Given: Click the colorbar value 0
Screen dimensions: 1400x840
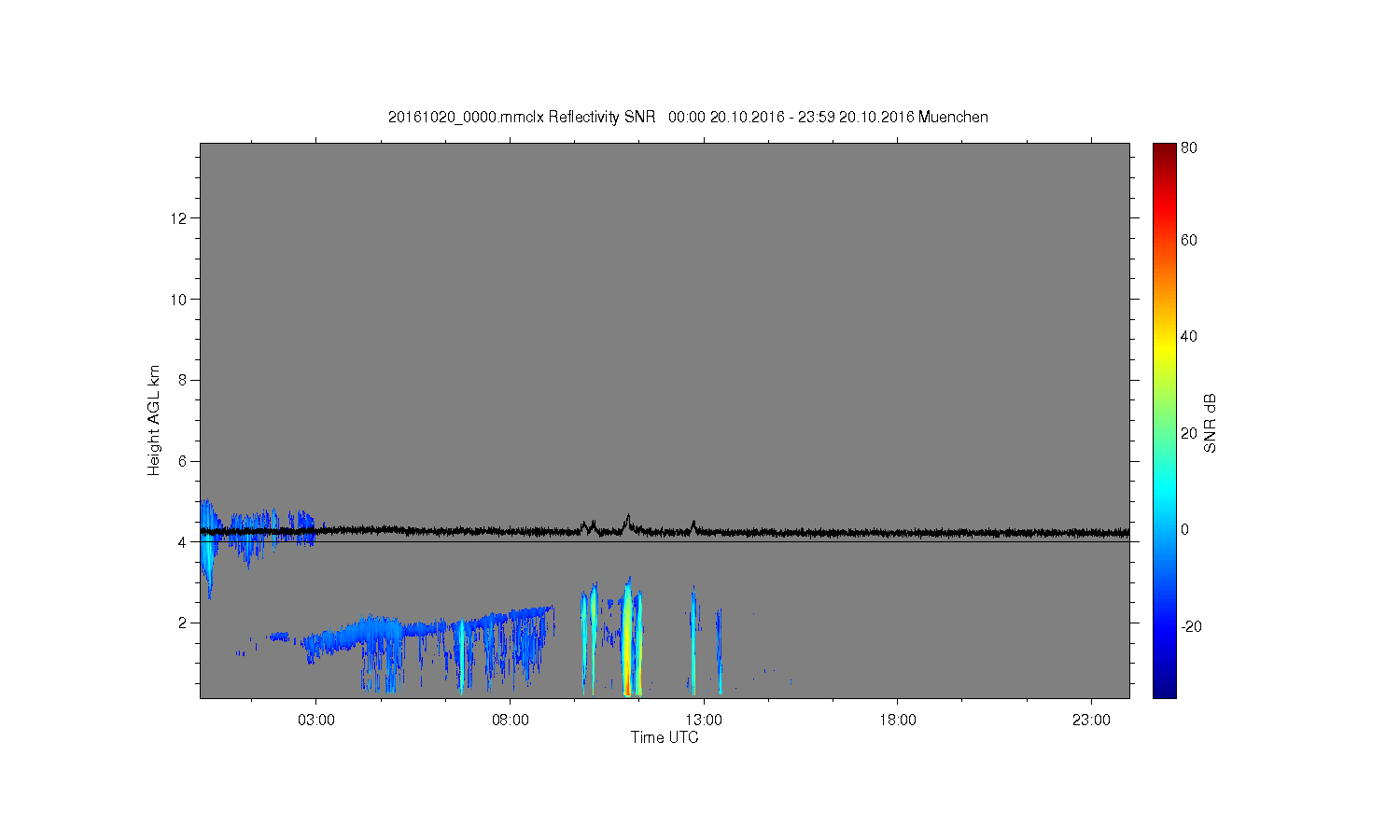Looking at the screenshot, I should [1185, 529].
